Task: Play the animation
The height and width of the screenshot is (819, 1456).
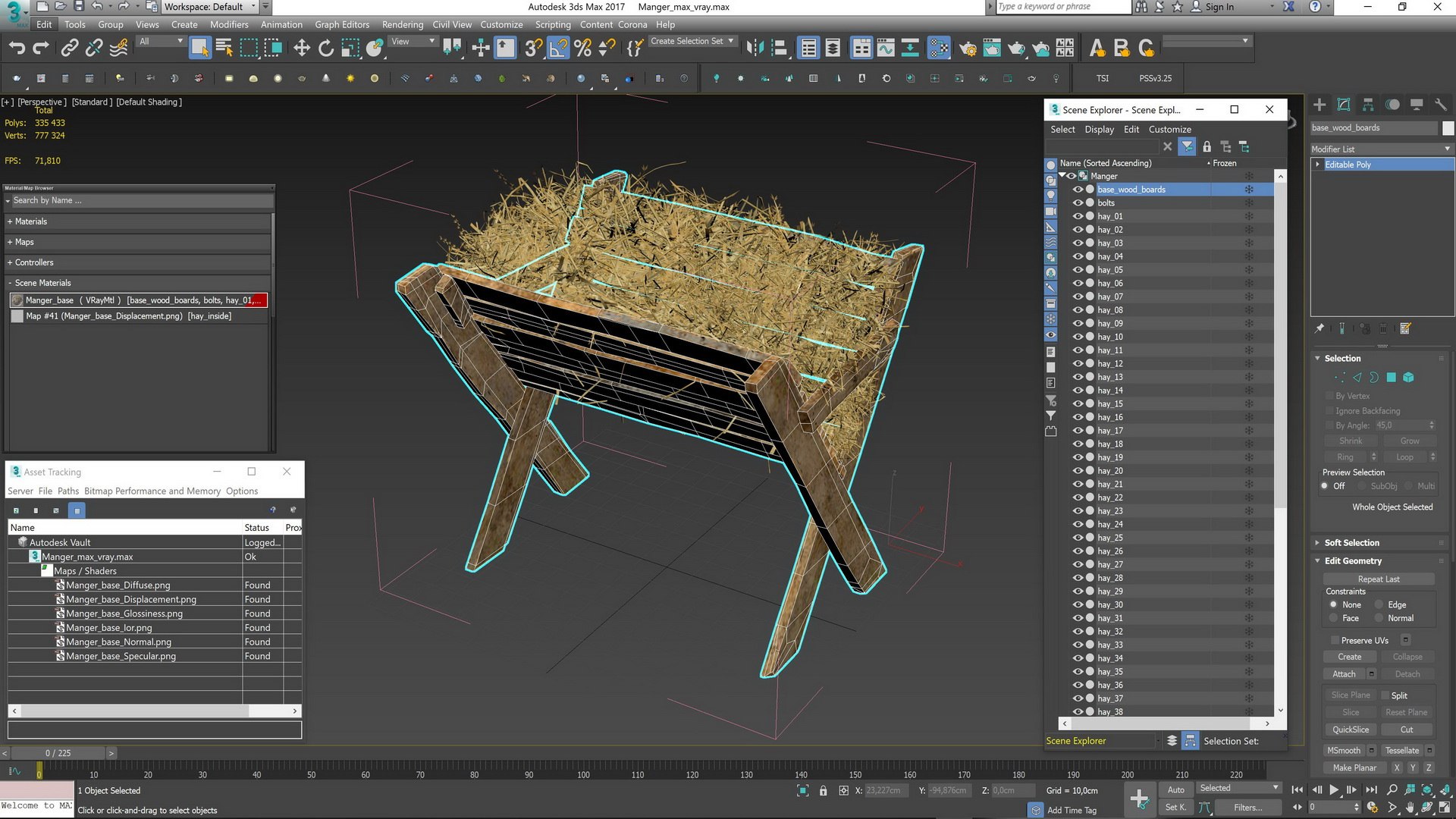Action: [x=1334, y=789]
